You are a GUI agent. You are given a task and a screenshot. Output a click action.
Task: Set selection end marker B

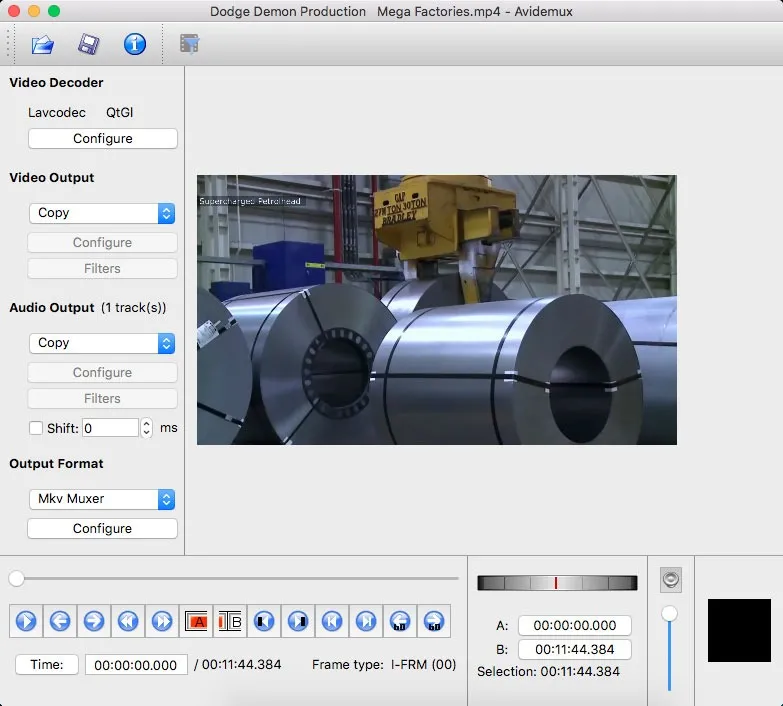click(230, 621)
